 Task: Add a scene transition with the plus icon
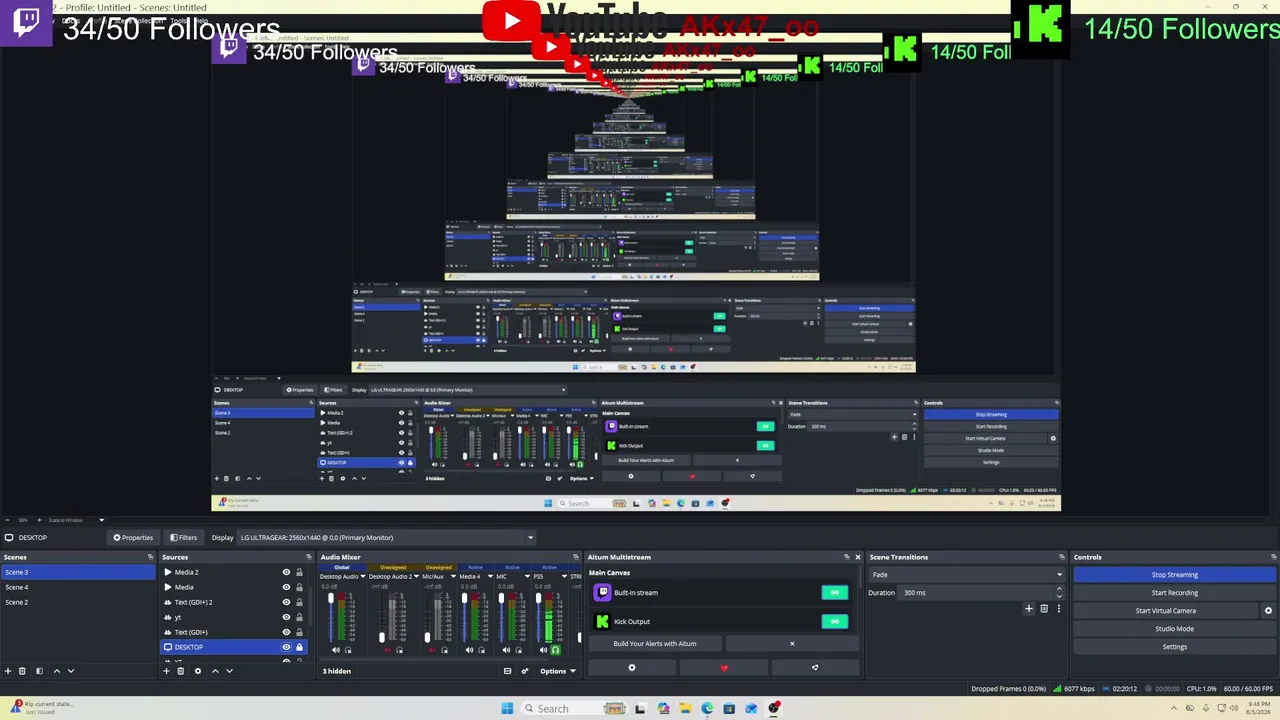(x=1029, y=609)
